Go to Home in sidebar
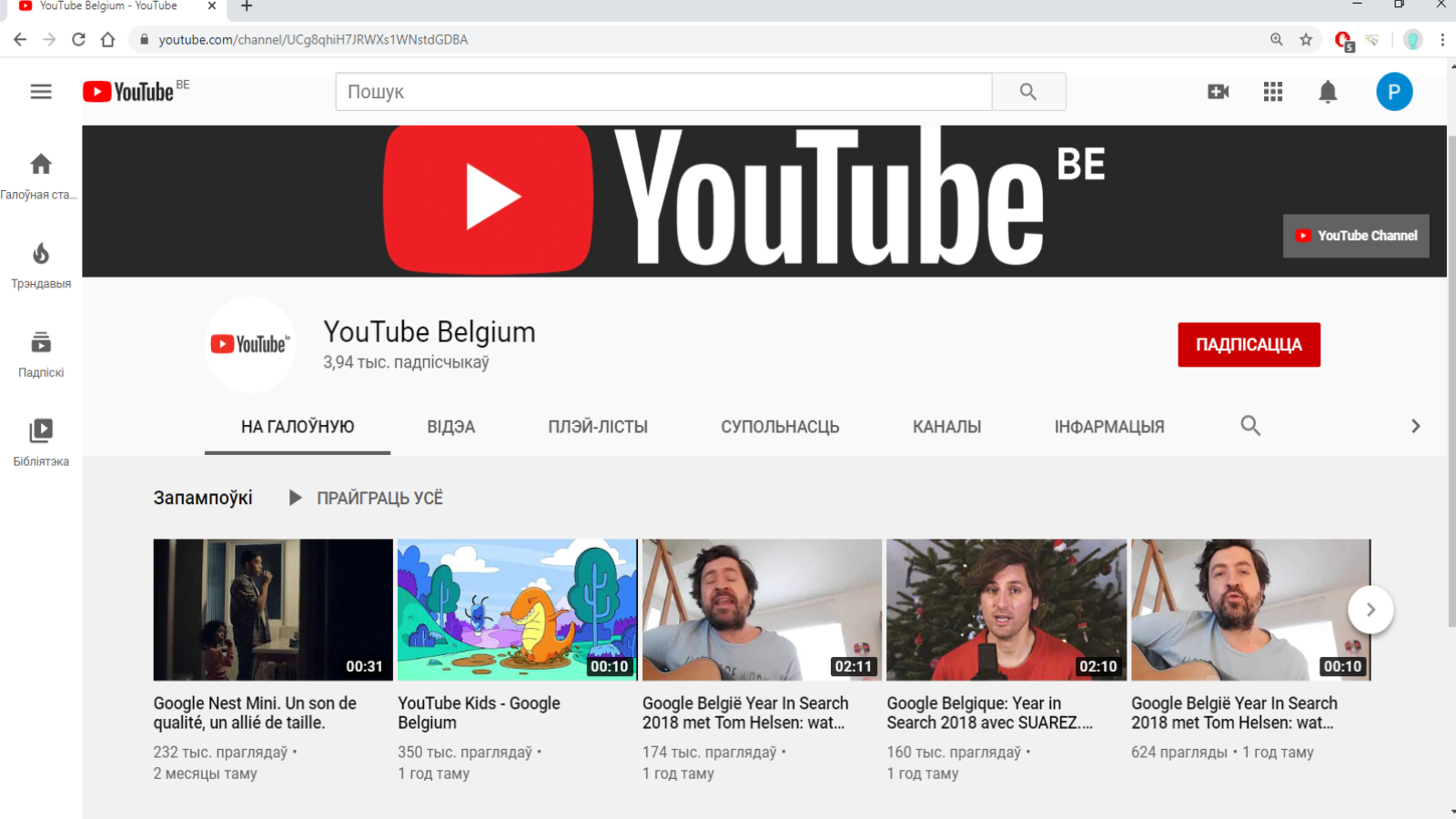 pyautogui.click(x=41, y=176)
